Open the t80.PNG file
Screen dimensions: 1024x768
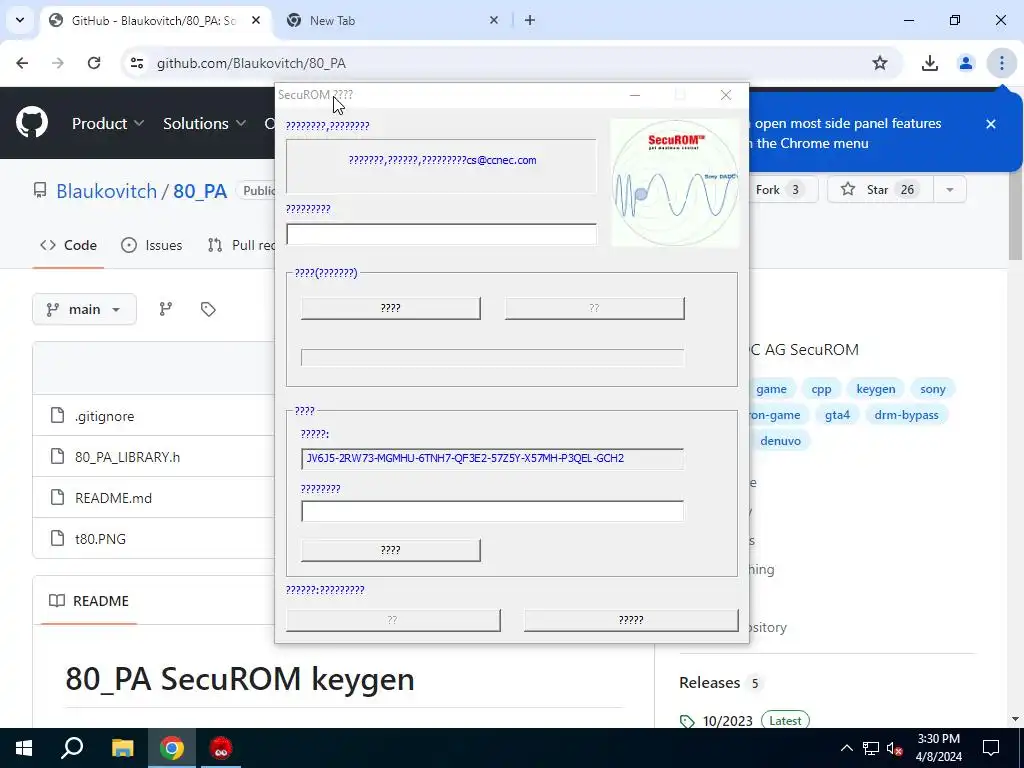tap(101, 539)
